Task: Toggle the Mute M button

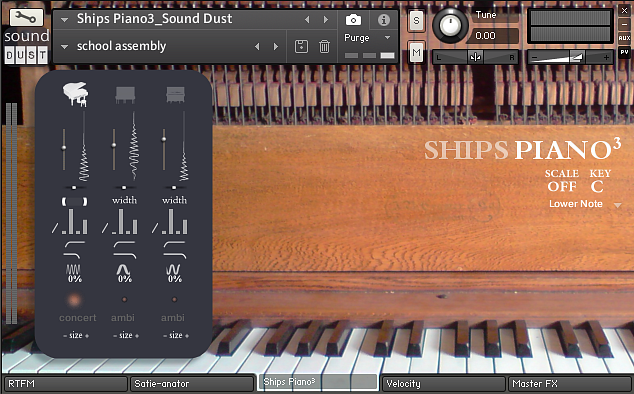Action: point(416,52)
